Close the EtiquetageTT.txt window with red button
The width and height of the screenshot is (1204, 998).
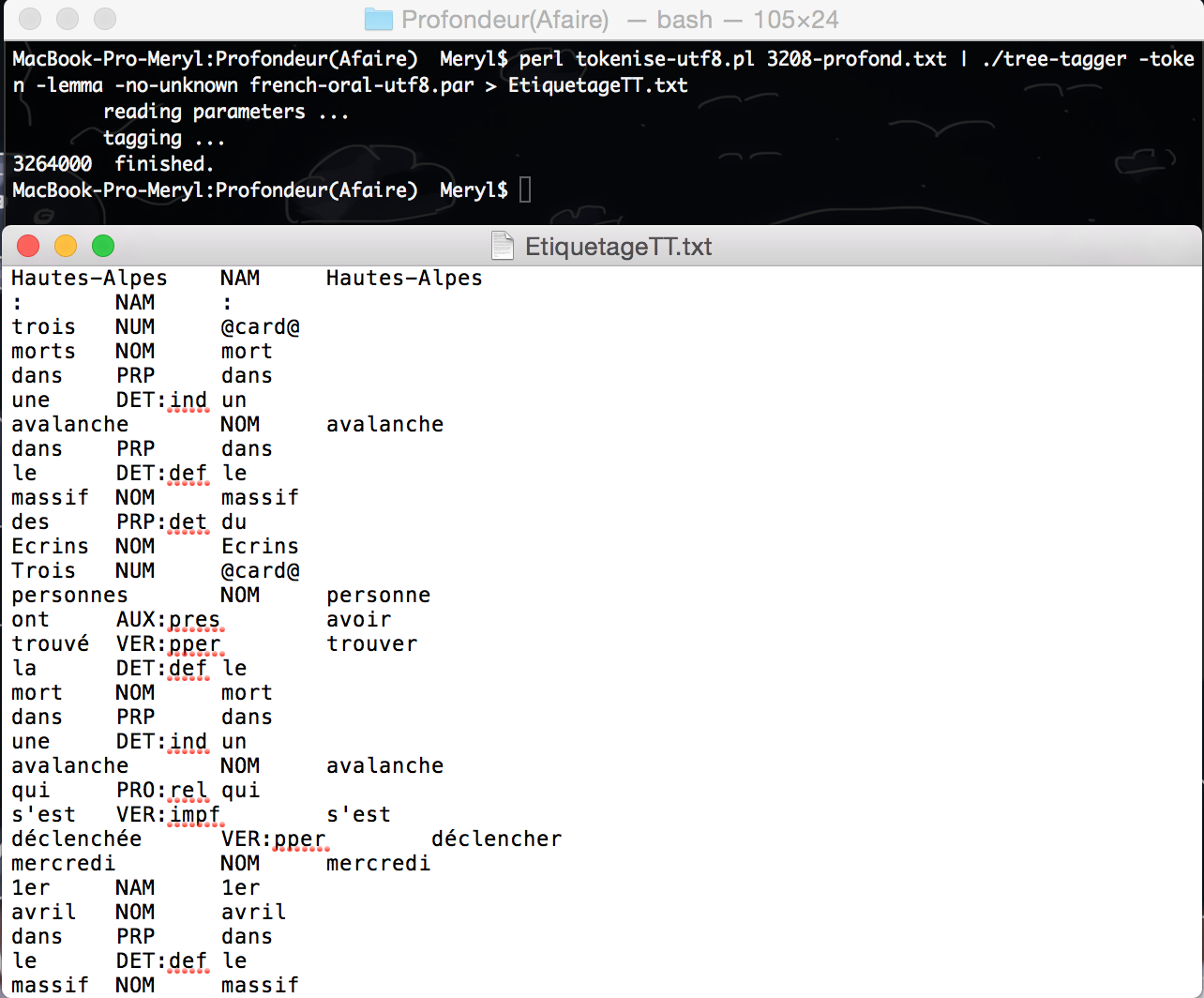[28, 247]
